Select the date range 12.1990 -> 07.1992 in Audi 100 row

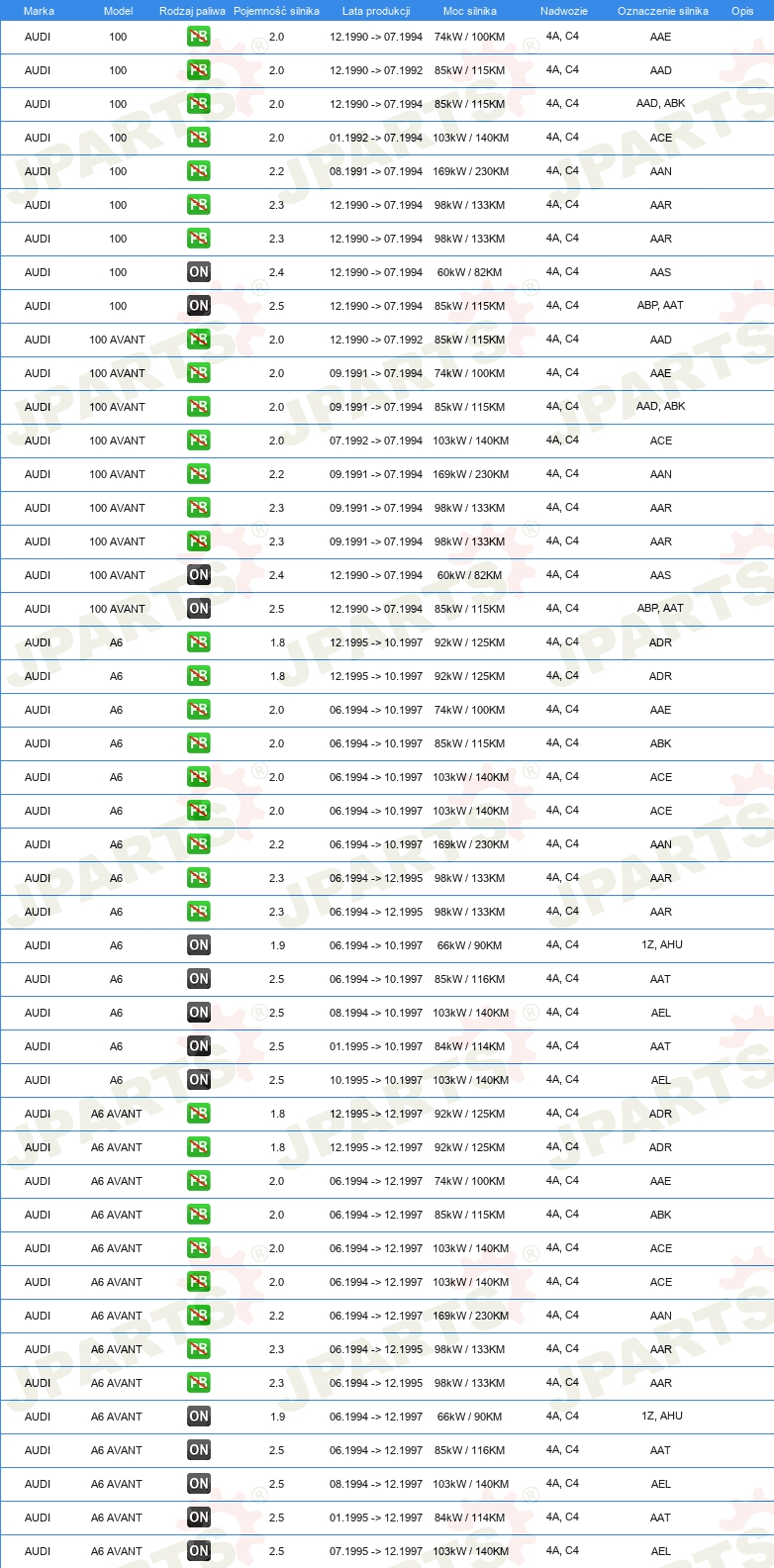[x=376, y=70]
